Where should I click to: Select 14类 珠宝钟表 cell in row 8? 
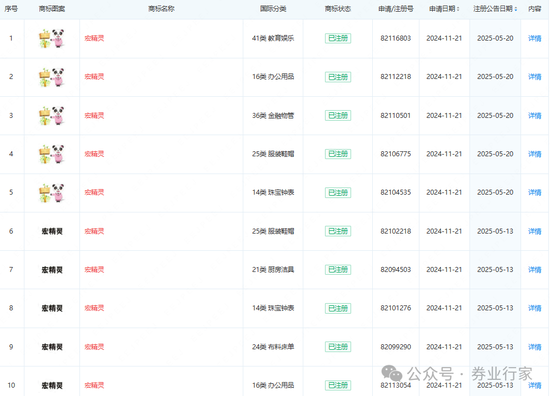point(273,308)
